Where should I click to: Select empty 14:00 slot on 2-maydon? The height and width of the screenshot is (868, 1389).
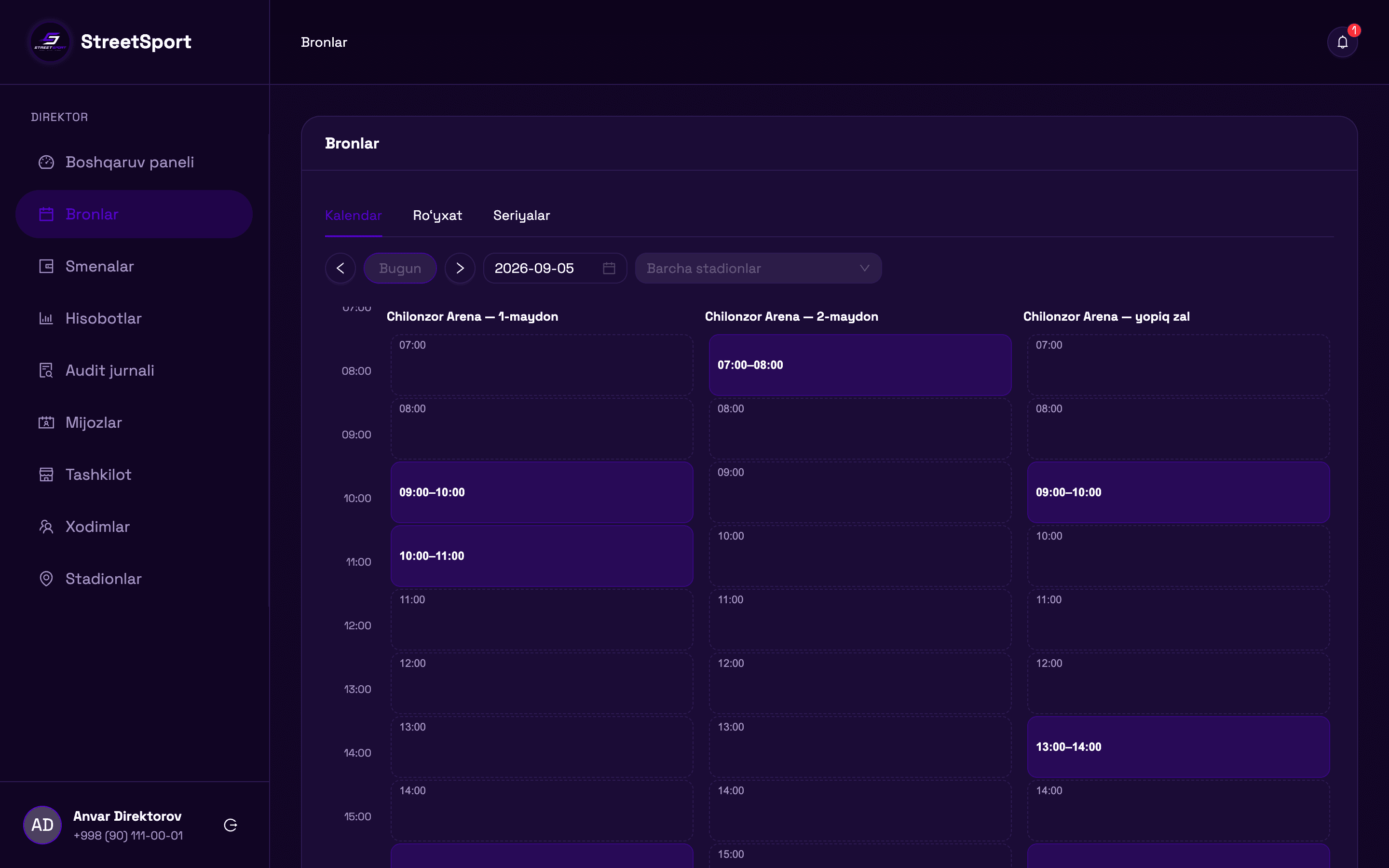(x=860, y=811)
